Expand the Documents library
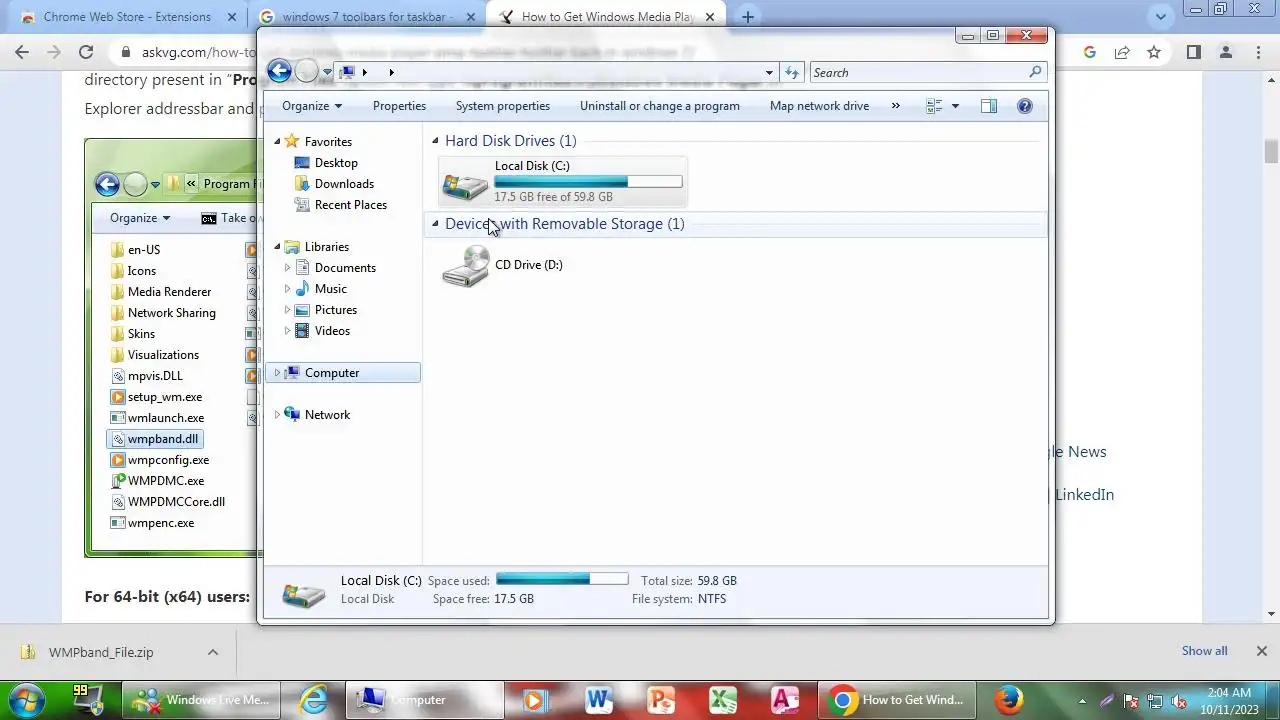Screen dimensions: 1280x720 (x=288, y=268)
